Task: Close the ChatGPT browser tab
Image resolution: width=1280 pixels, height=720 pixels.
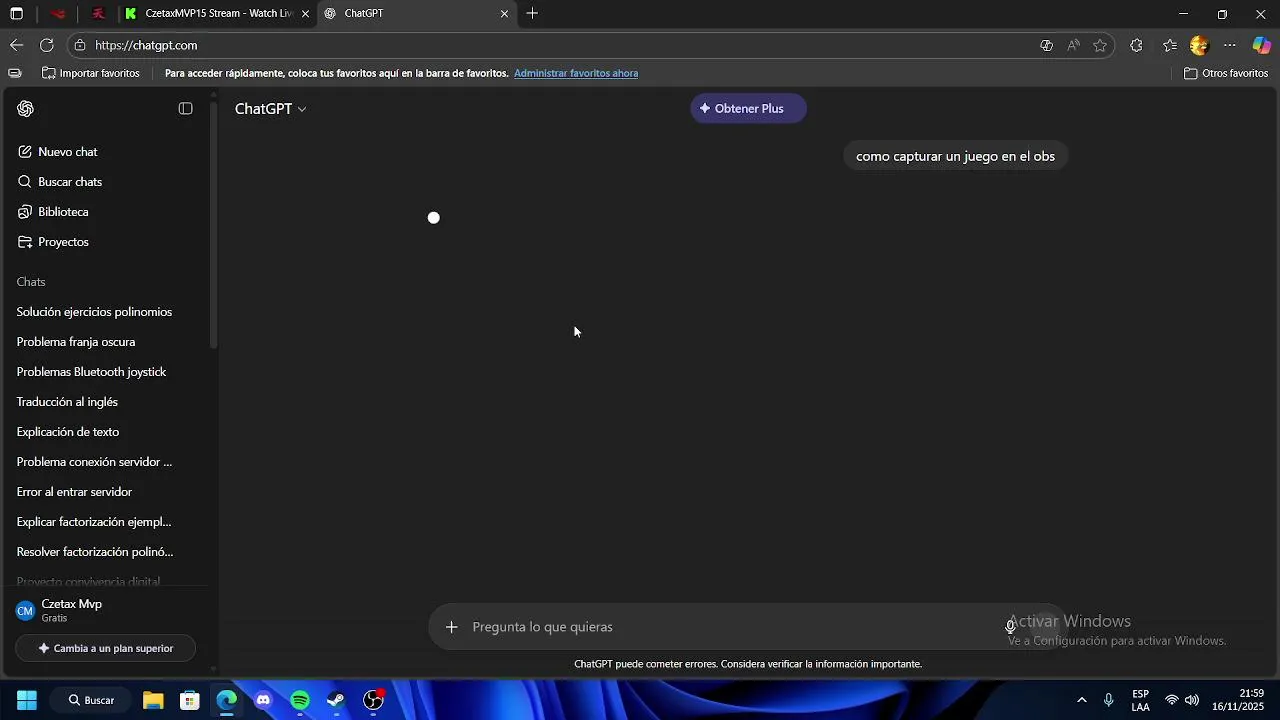Action: [x=504, y=14]
